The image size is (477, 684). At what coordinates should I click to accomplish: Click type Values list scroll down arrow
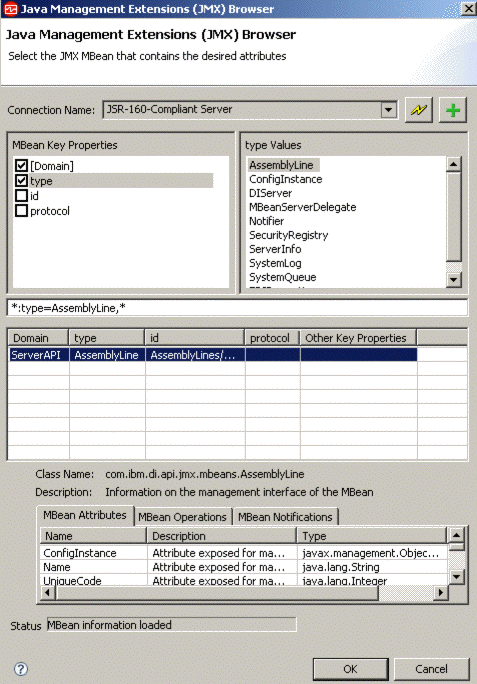[x=453, y=280]
